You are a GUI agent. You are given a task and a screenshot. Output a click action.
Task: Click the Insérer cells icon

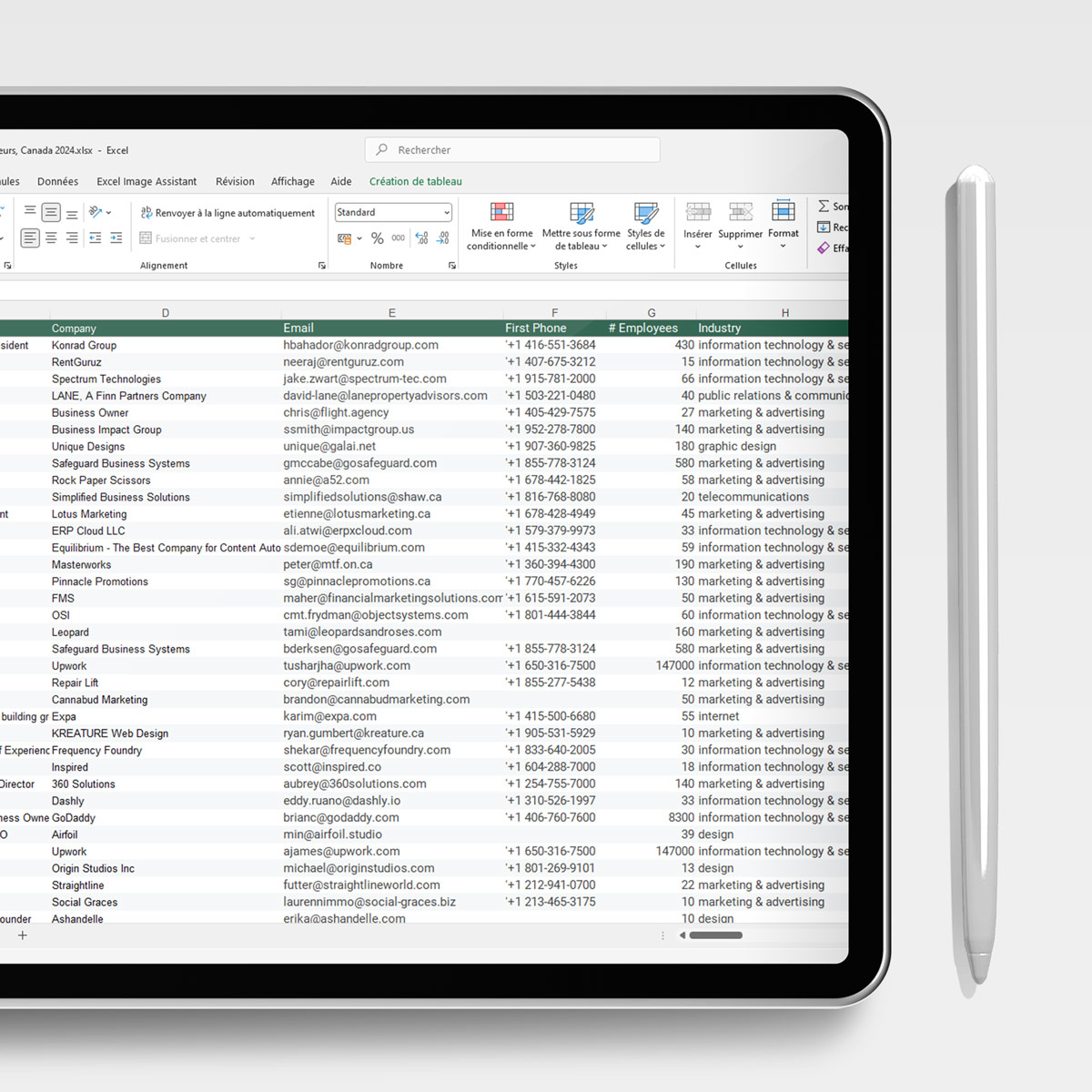pyautogui.click(x=698, y=213)
